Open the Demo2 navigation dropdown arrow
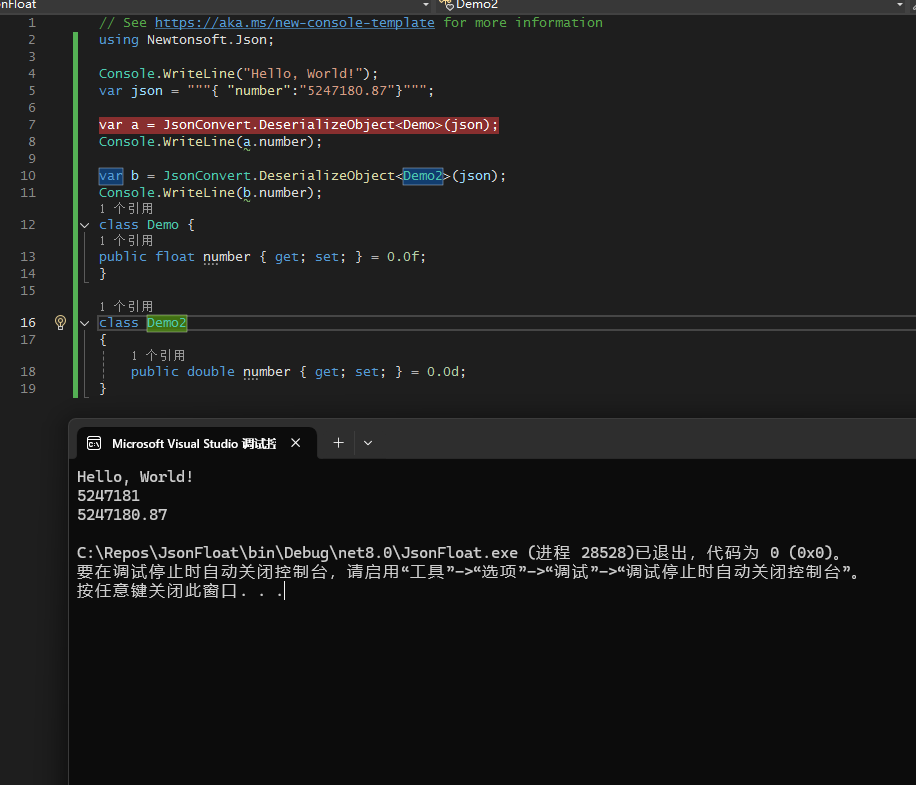 tap(900, 5)
